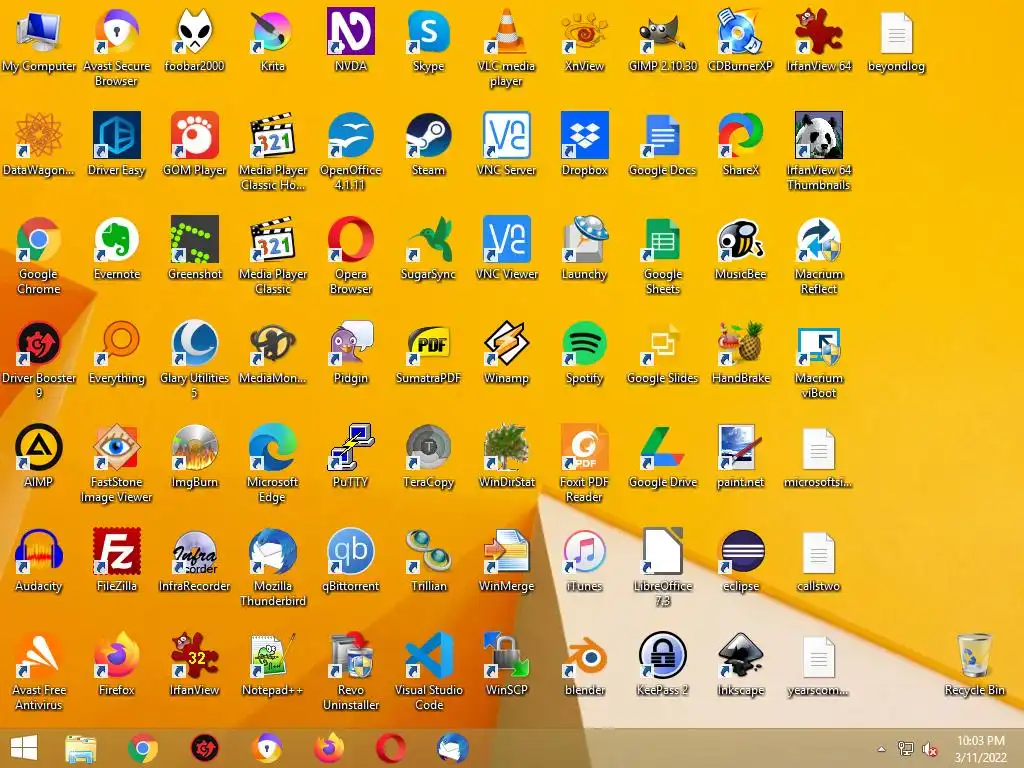Select the Driver Easy icon
1024x768 pixels.
click(x=116, y=135)
